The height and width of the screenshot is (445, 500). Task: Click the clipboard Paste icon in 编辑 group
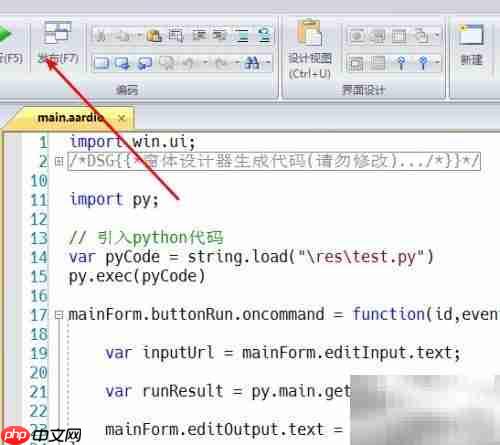154,36
